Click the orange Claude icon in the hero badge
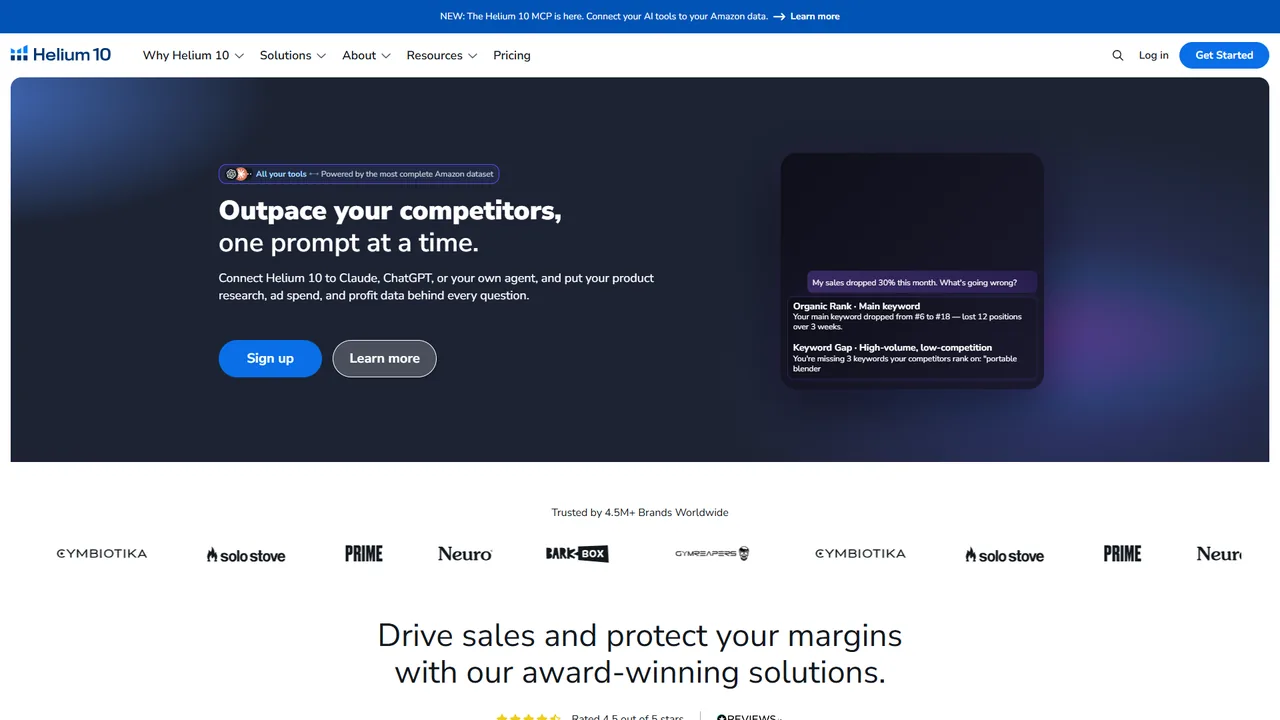Image resolution: width=1280 pixels, height=720 pixels. coord(241,174)
